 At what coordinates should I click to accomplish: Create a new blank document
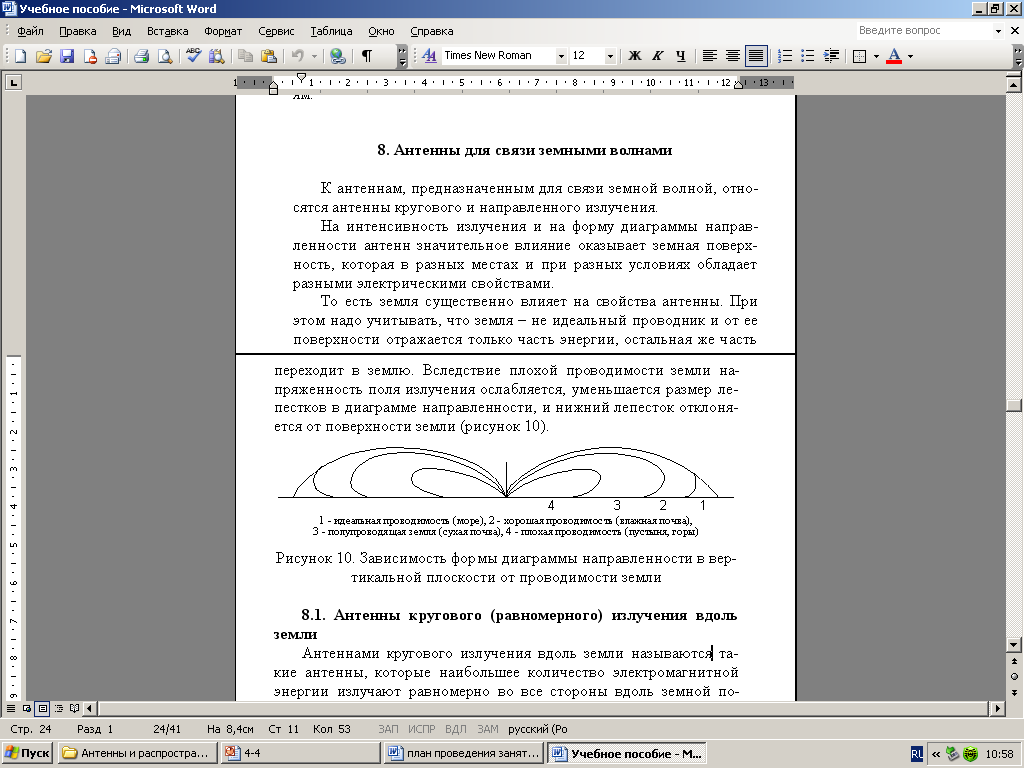click(x=20, y=56)
